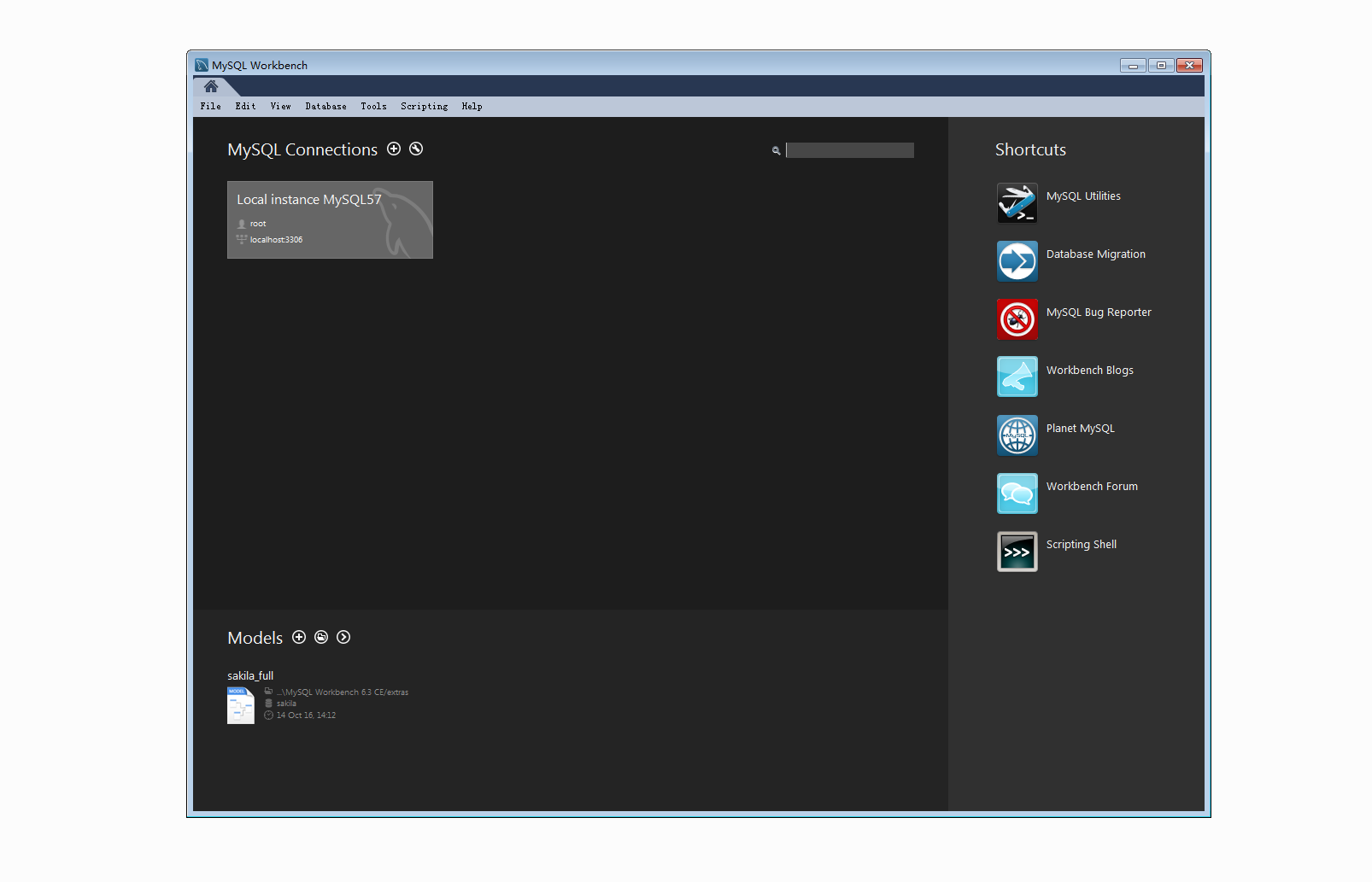Open the Workbench Blogs label
The height and width of the screenshot is (882, 1372).
click(x=1090, y=371)
